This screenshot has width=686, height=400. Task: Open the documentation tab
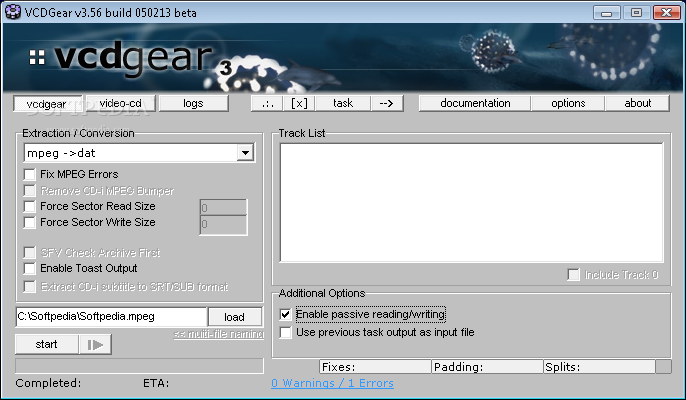(475, 103)
